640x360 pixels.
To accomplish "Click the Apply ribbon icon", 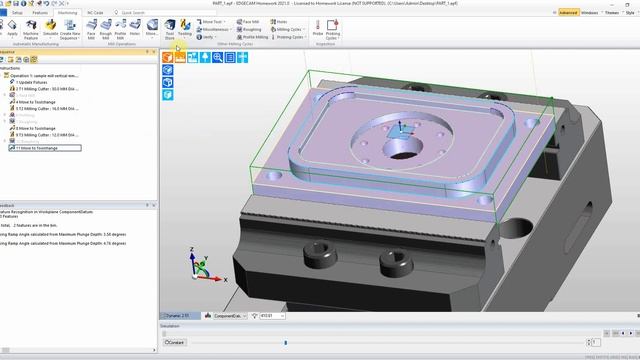I will (x=12, y=28).
